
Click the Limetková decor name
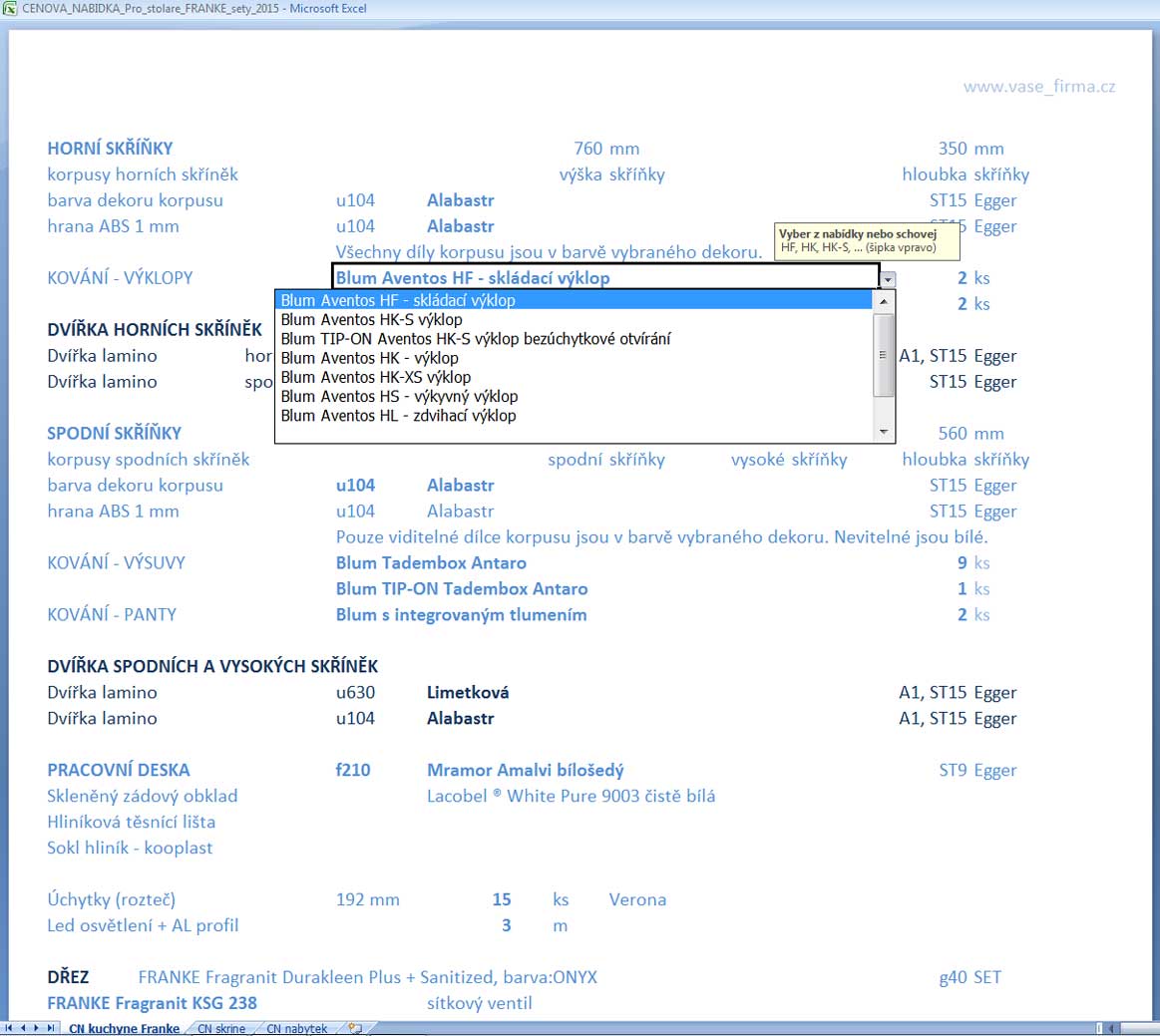point(468,692)
